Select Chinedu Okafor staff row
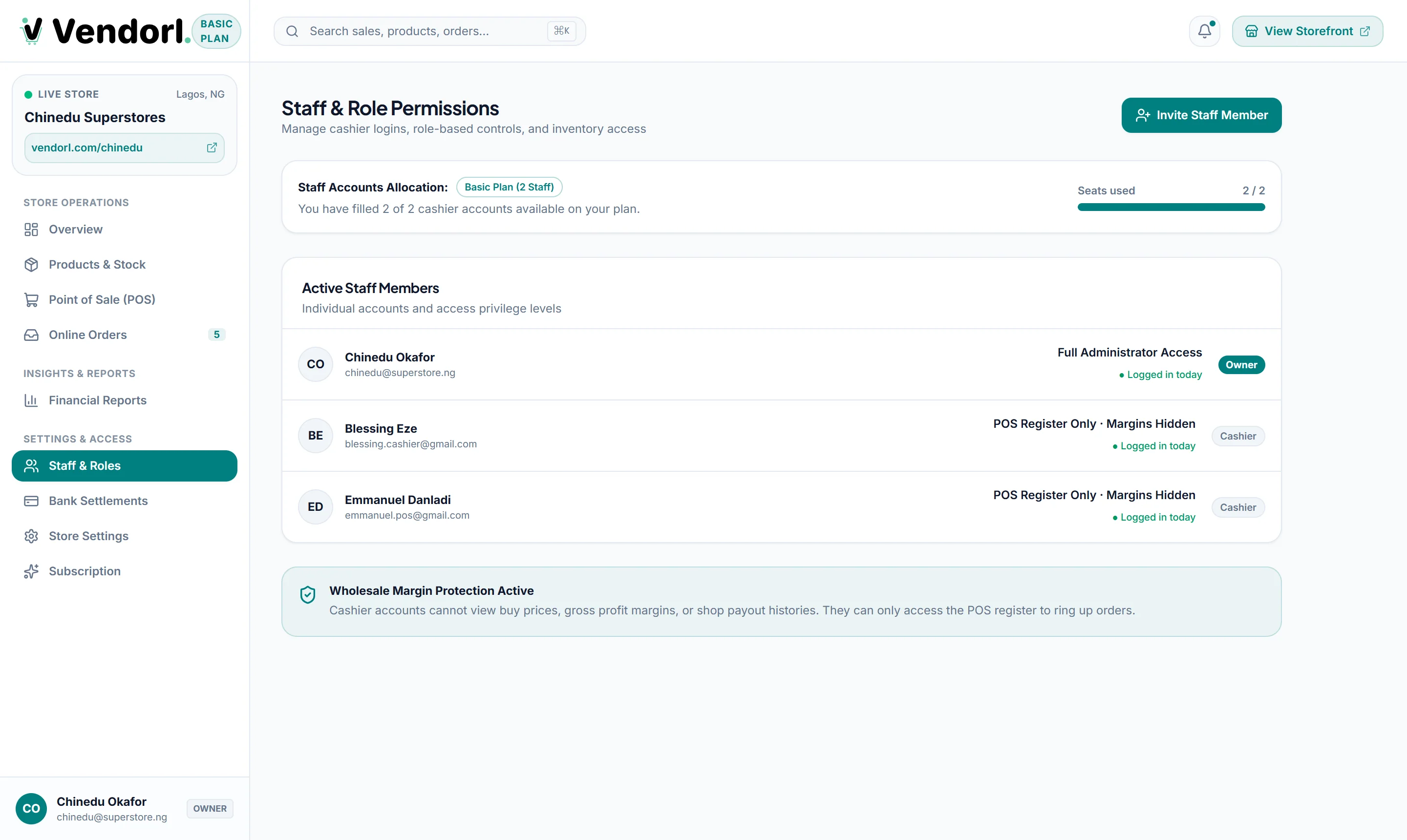Viewport: 1407px width, 840px height. pos(781,364)
